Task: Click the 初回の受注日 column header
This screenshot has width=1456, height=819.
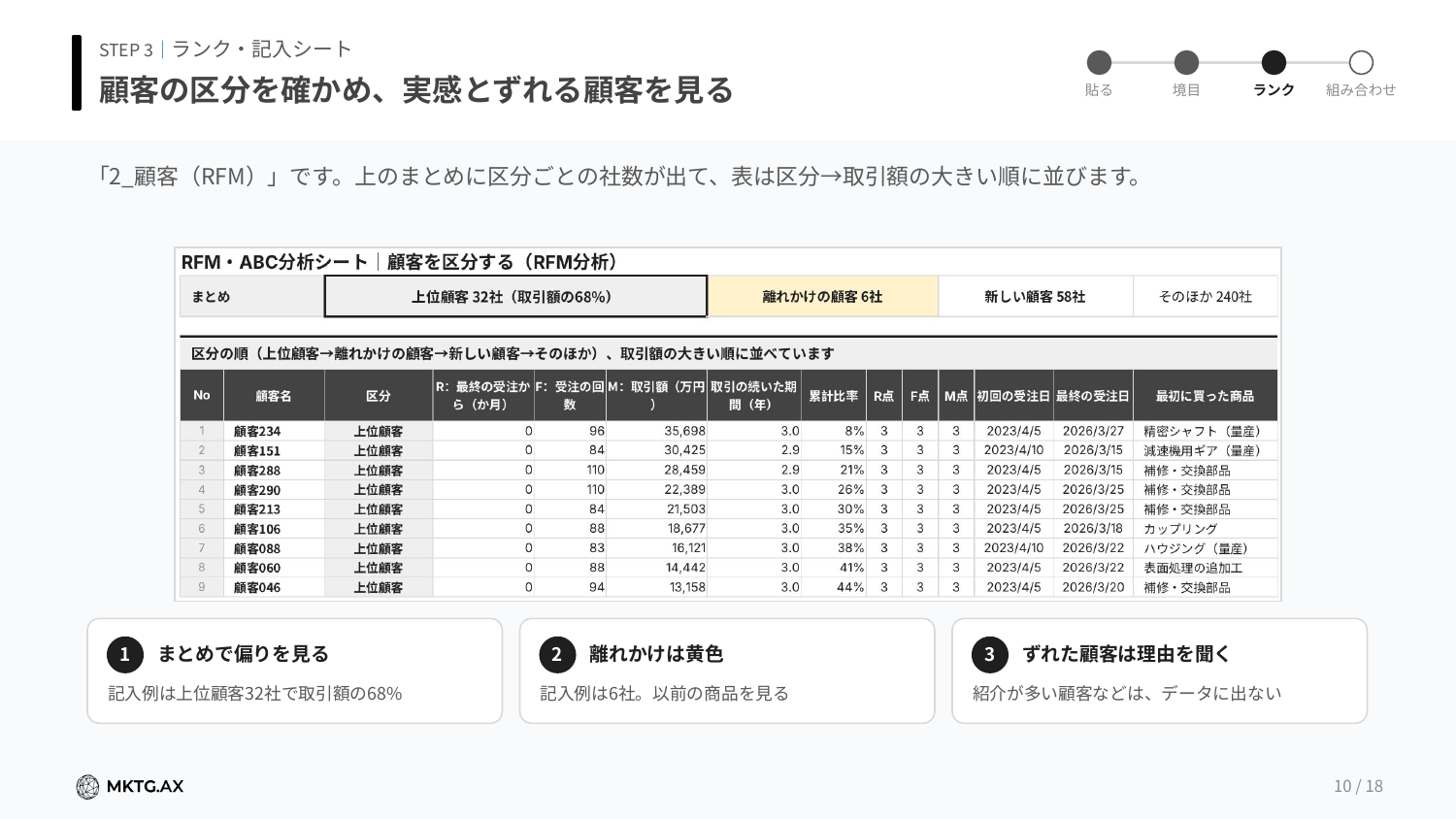Action: point(1013,396)
